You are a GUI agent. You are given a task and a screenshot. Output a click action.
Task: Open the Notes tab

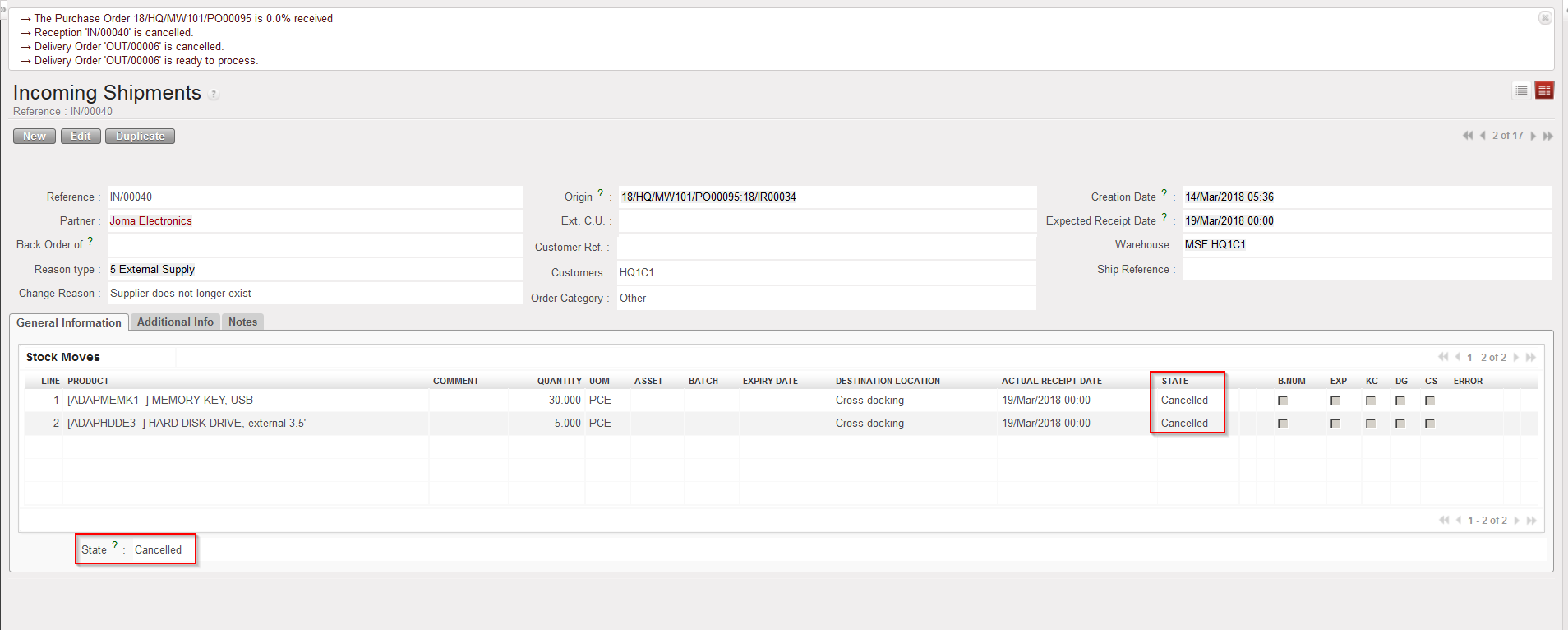click(242, 322)
